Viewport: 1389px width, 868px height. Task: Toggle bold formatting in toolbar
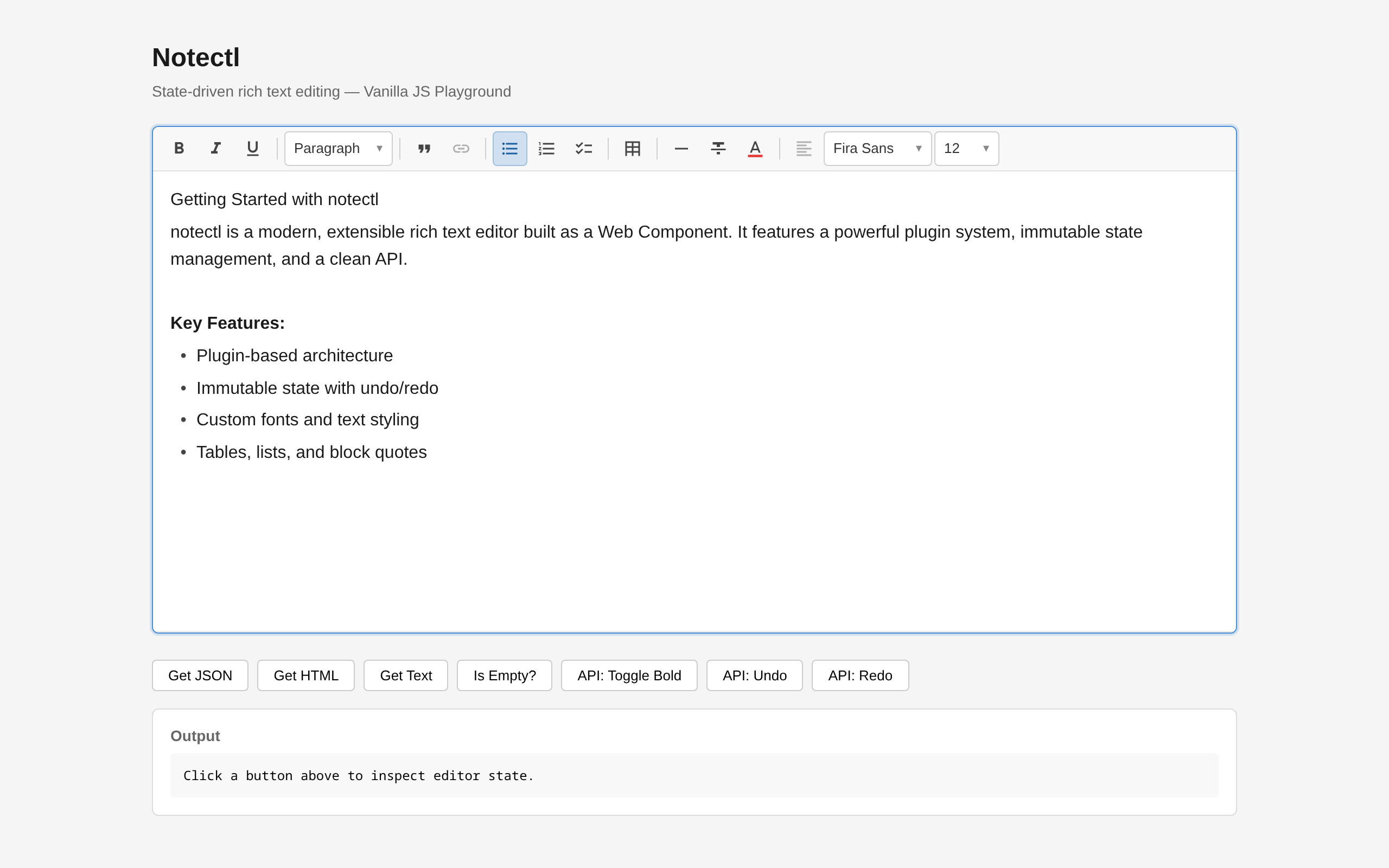(x=179, y=149)
